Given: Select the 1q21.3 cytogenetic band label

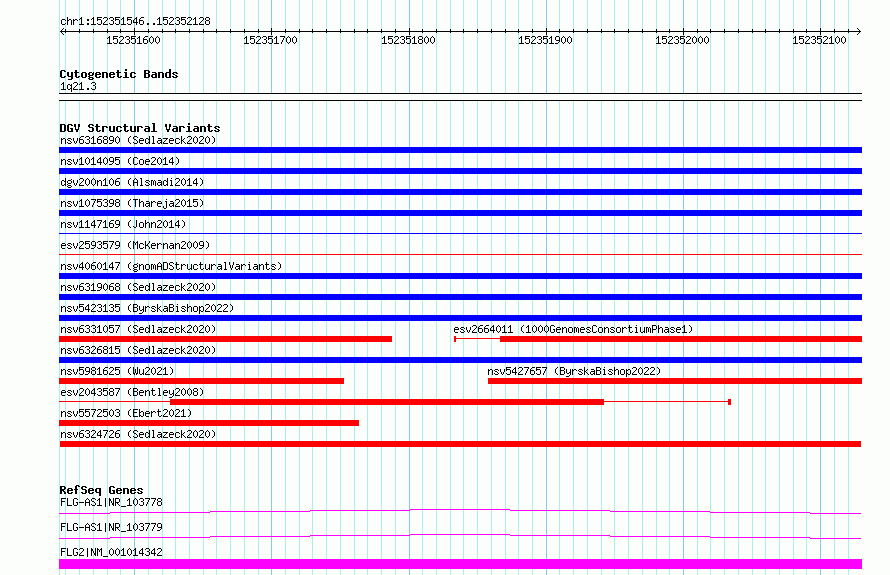Looking at the screenshot, I should [78, 86].
